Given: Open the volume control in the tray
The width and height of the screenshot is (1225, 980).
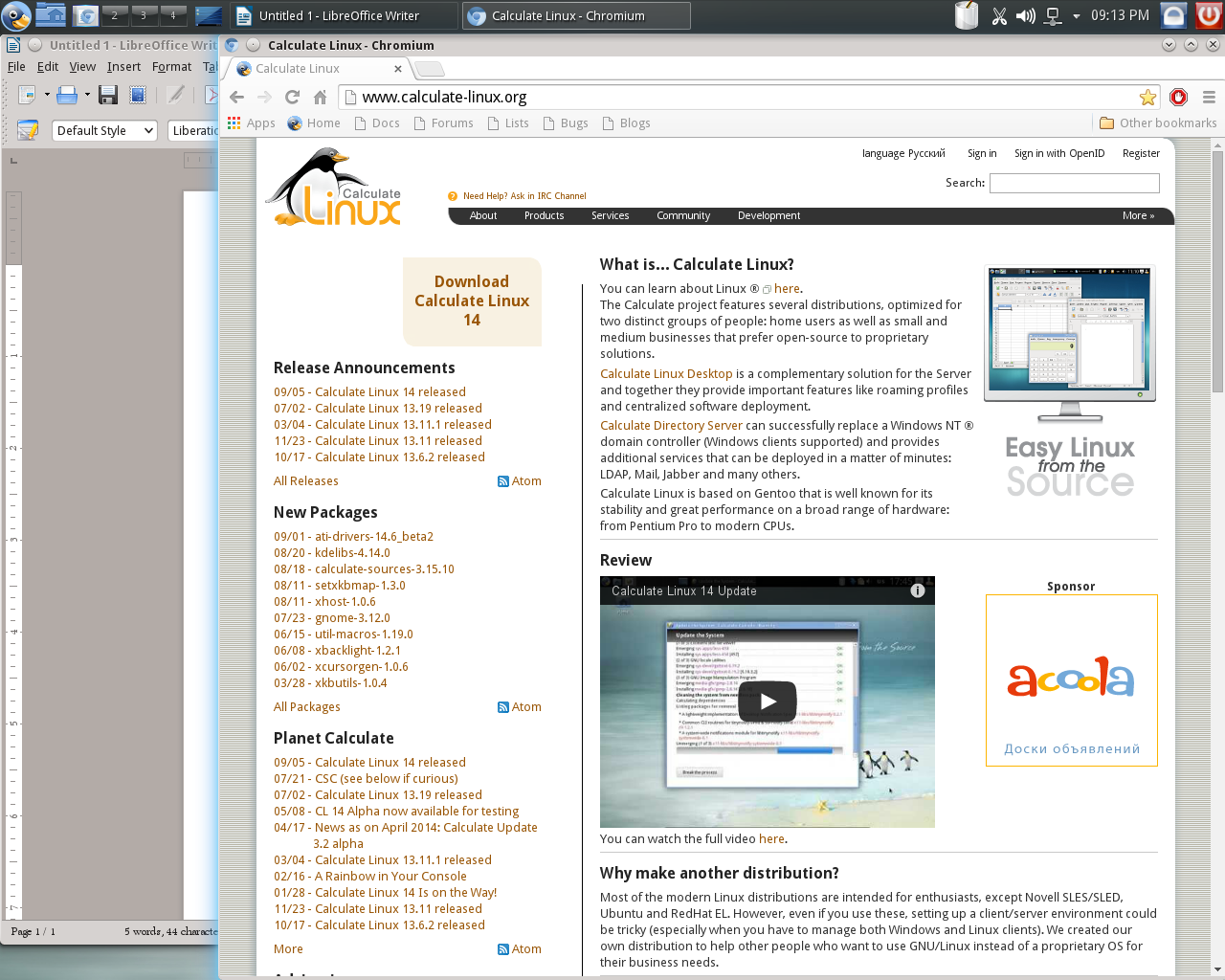Looking at the screenshot, I should 1026,16.
